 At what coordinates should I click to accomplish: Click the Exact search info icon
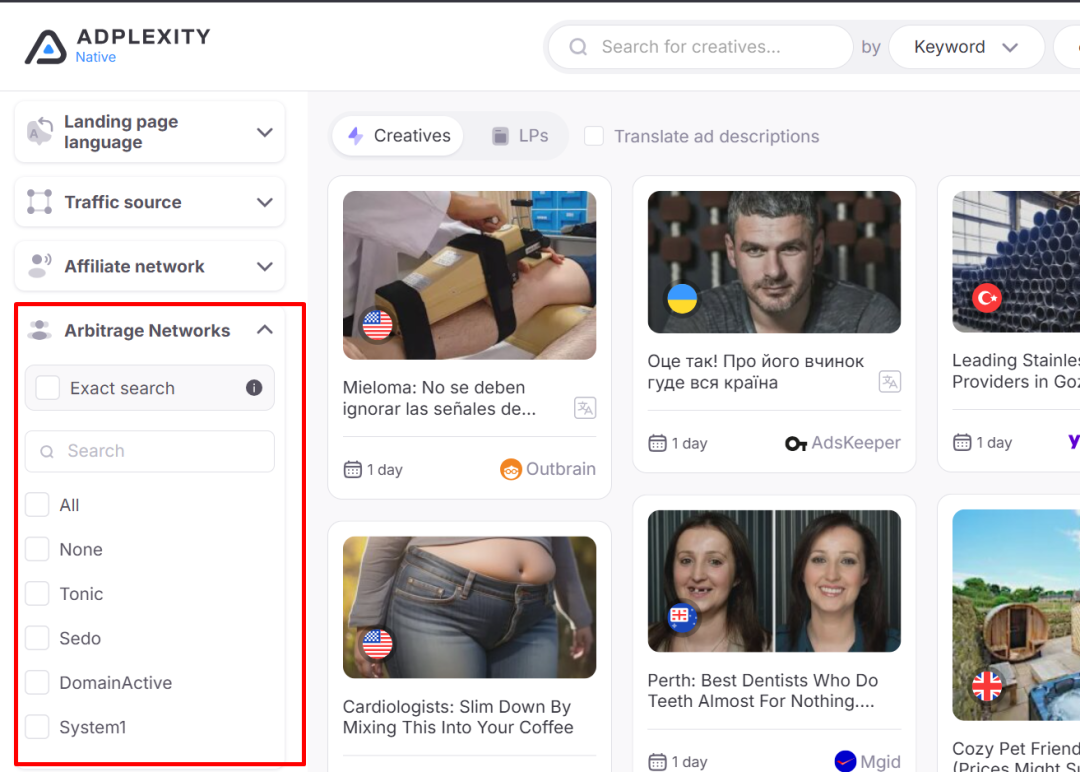point(254,388)
